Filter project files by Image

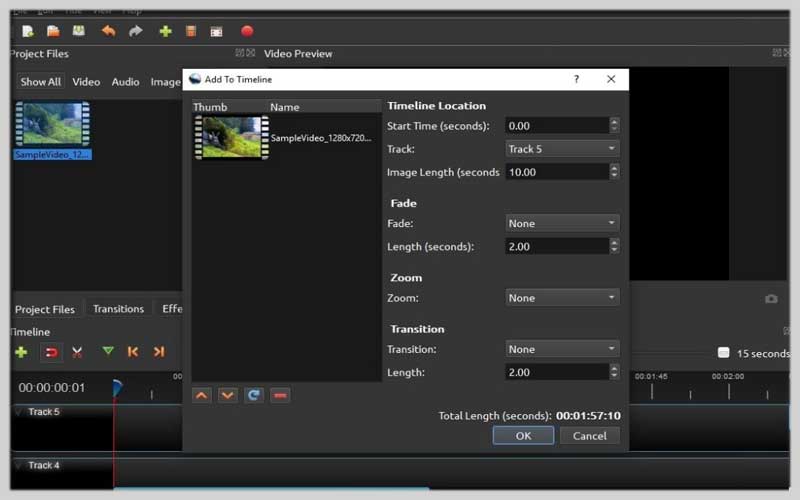click(x=165, y=82)
